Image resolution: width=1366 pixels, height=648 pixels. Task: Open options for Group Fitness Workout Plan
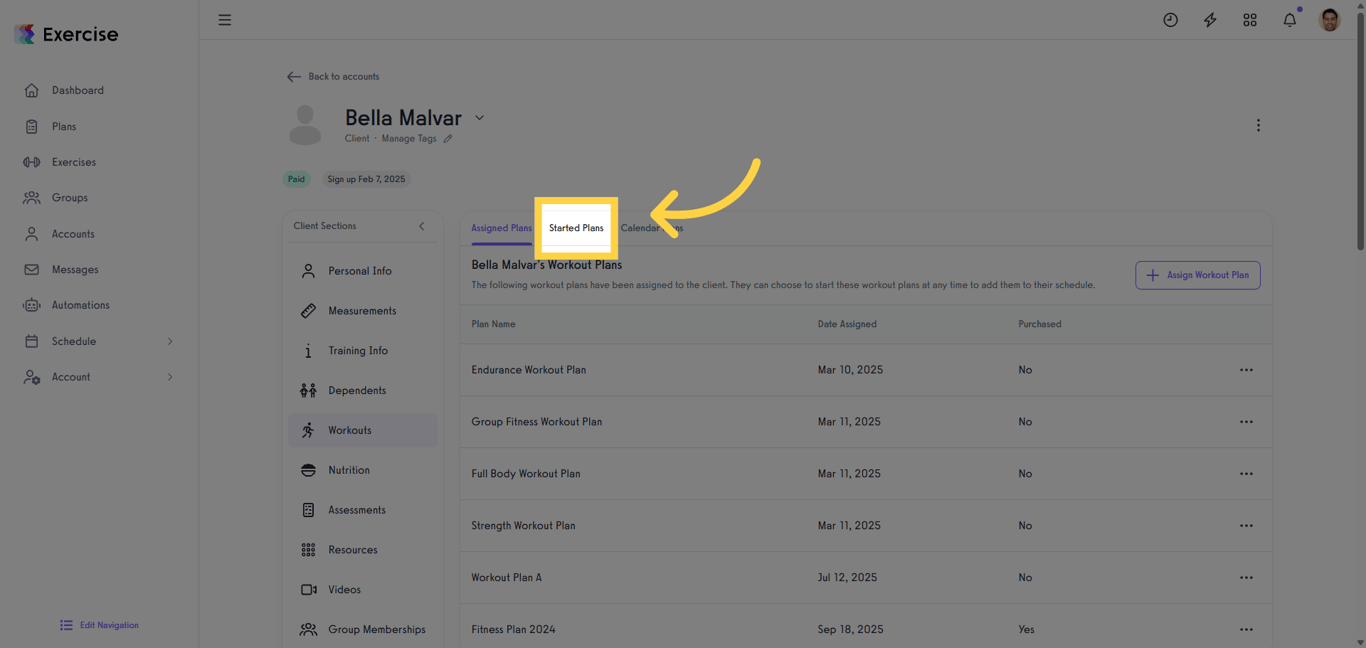1246,422
